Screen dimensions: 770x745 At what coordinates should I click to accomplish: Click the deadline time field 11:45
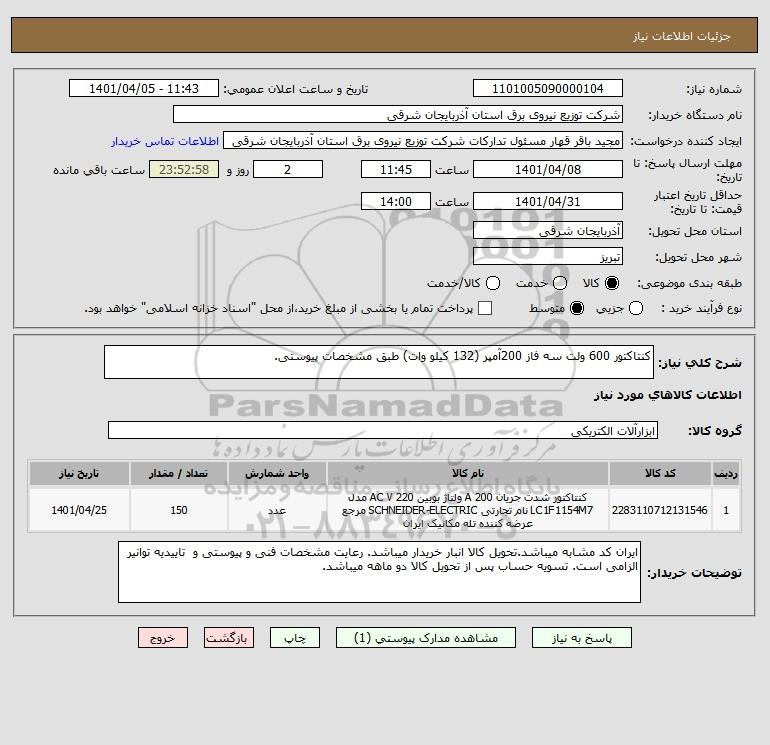click(x=396, y=169)
